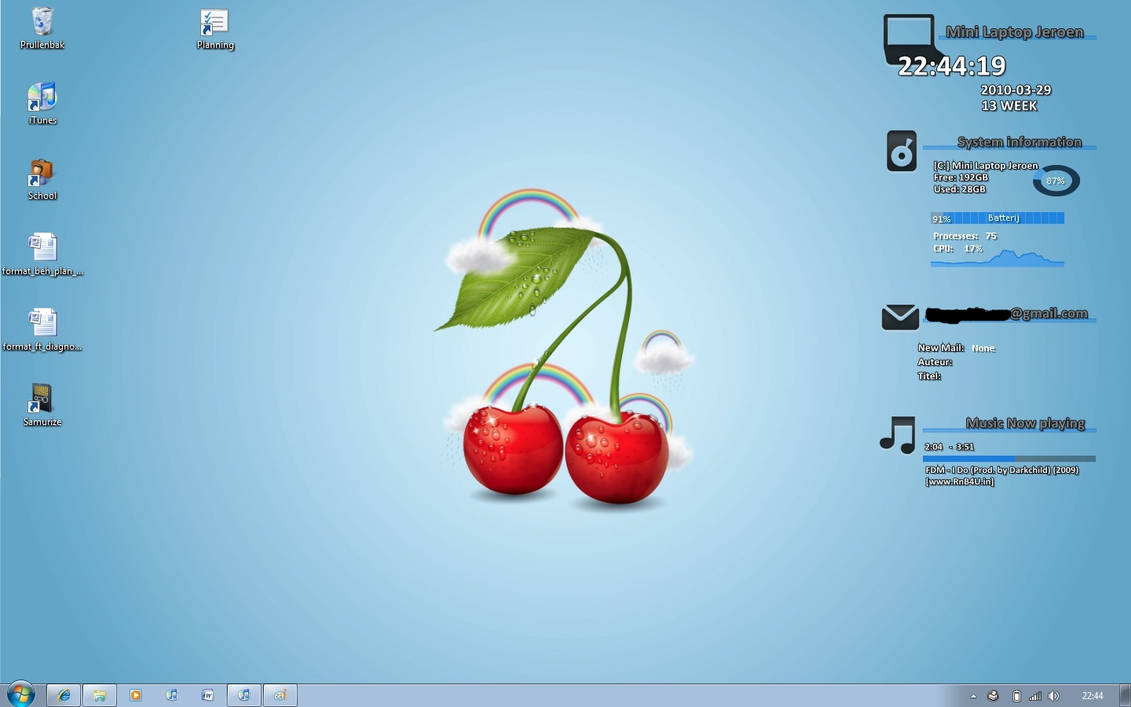The height and width of the screenshot is (707, 1131).
Task: Click the "Used: 28GB" line
Action: click(959, 190)
